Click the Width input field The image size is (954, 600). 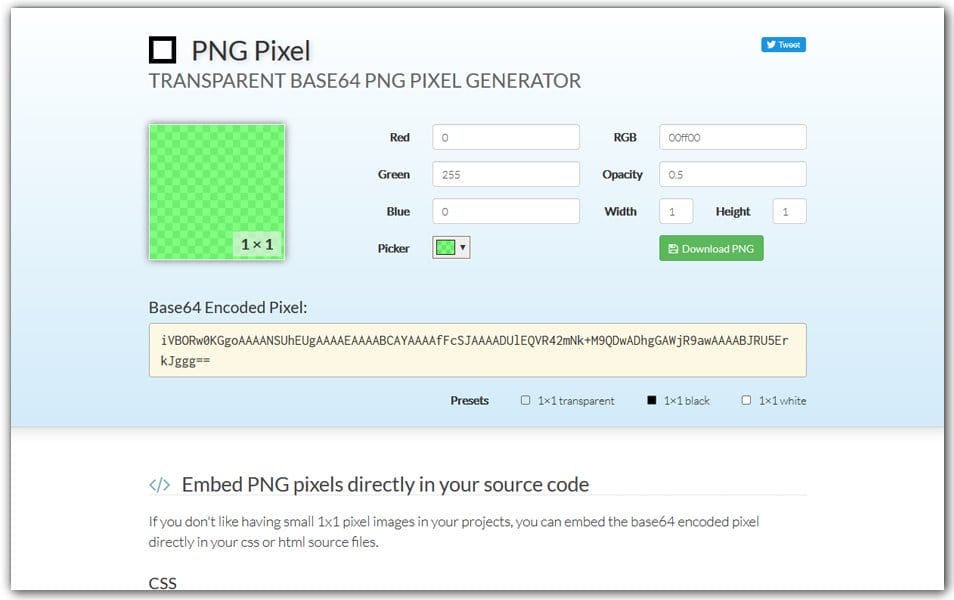tap(676, 211)
